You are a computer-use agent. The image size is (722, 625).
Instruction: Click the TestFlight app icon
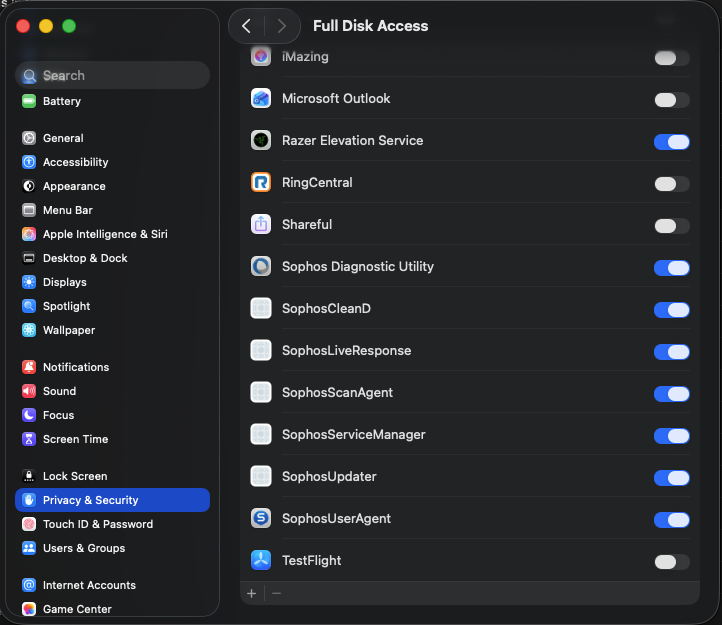[261, 561]
